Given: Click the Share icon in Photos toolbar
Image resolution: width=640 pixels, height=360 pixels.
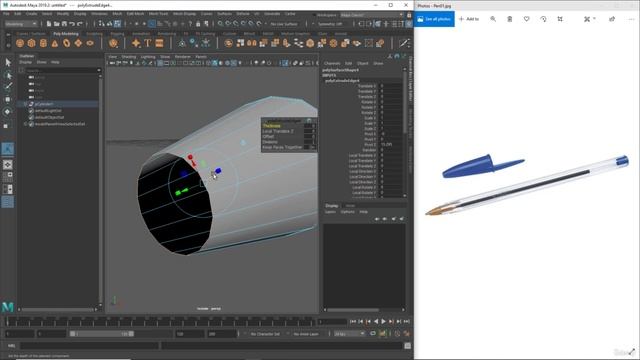Looking at the screenshot, I should coord(612,19).
